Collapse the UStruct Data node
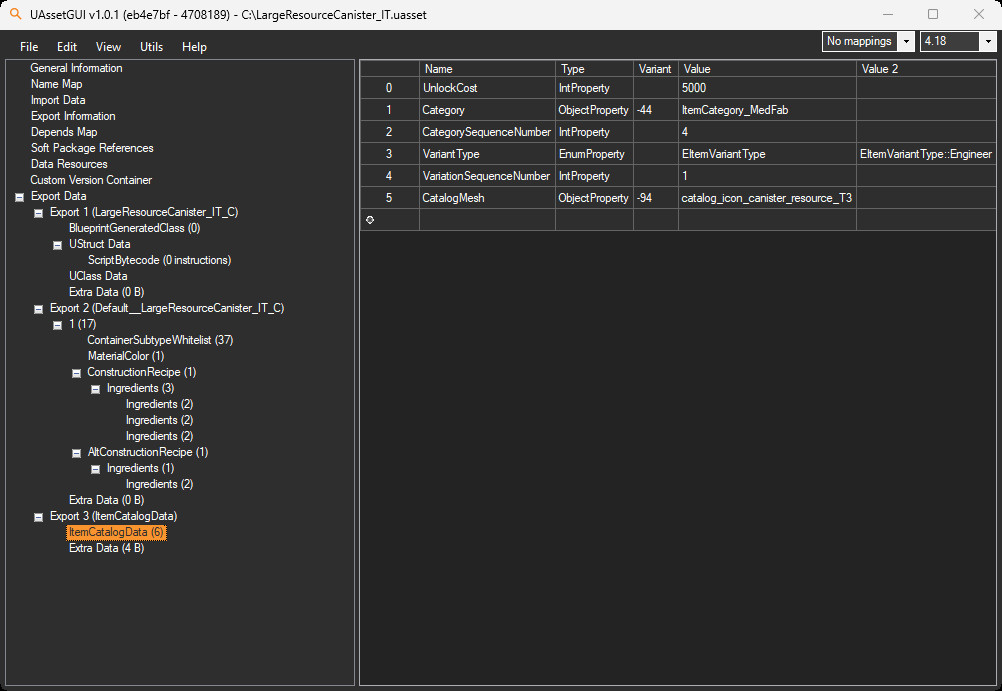 point(58,245)
